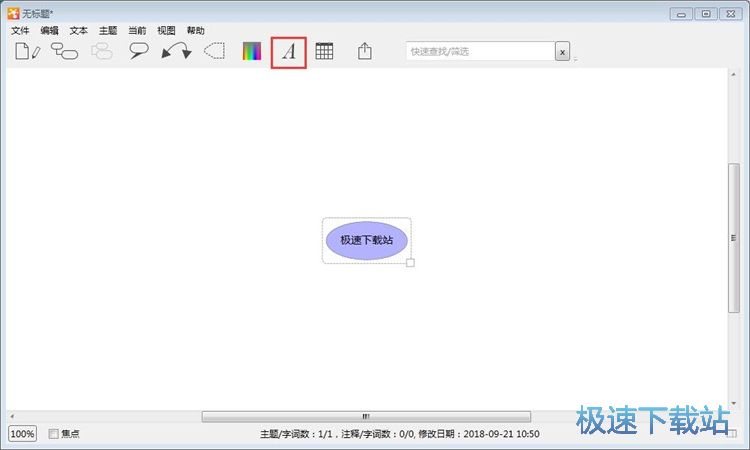
Task: Expand the 主题 menu
Action: 108,31
